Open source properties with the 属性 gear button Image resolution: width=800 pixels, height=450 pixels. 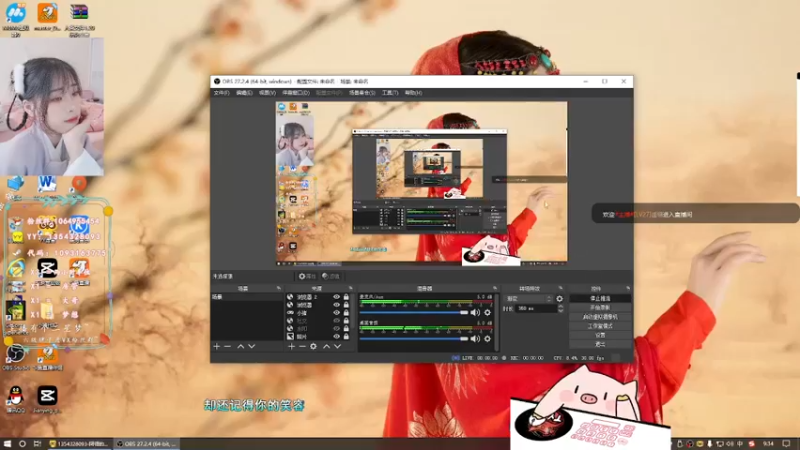pos(307,276)
